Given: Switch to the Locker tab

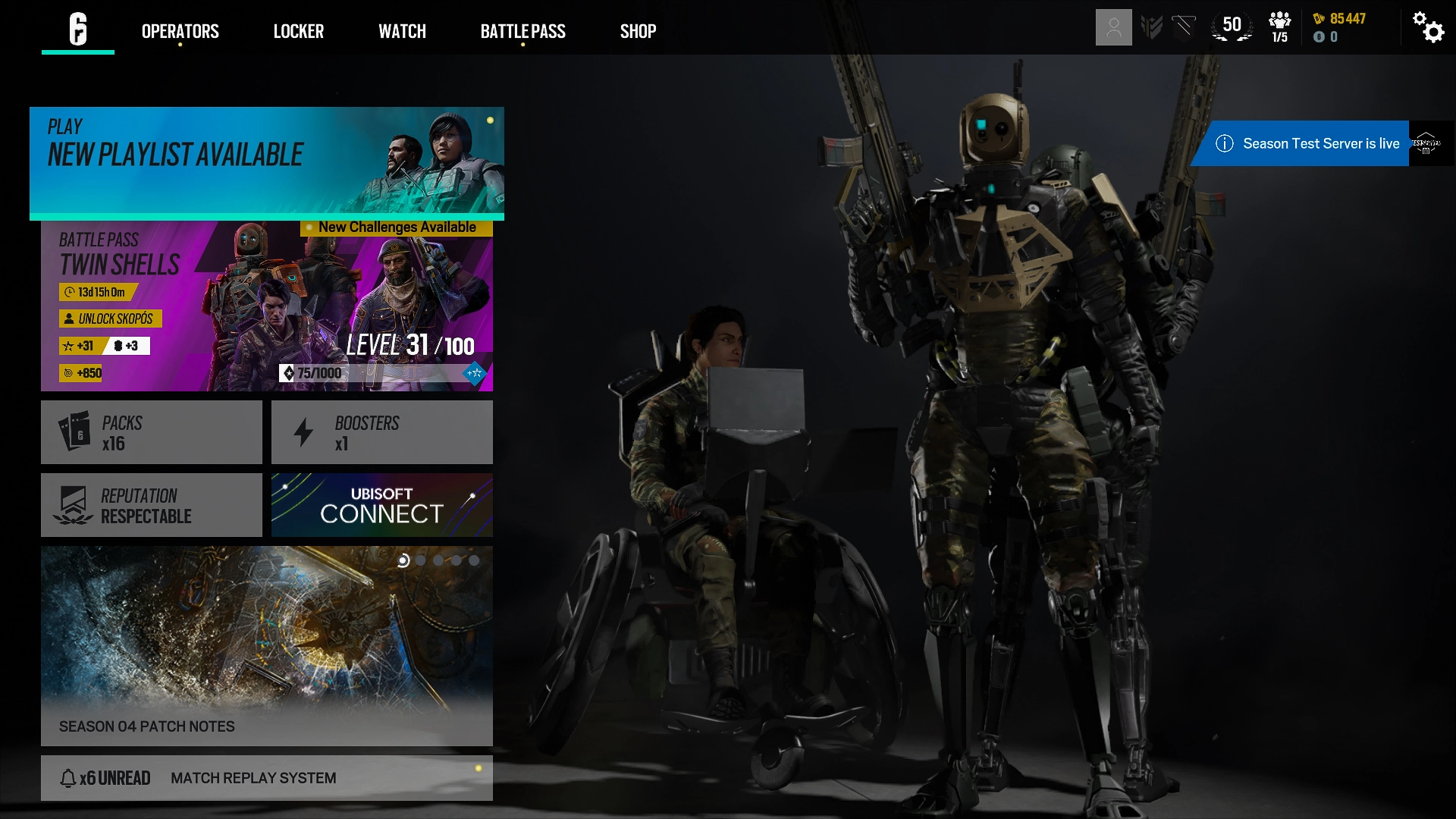Looking at the screenshot, I should coord(298,31).
